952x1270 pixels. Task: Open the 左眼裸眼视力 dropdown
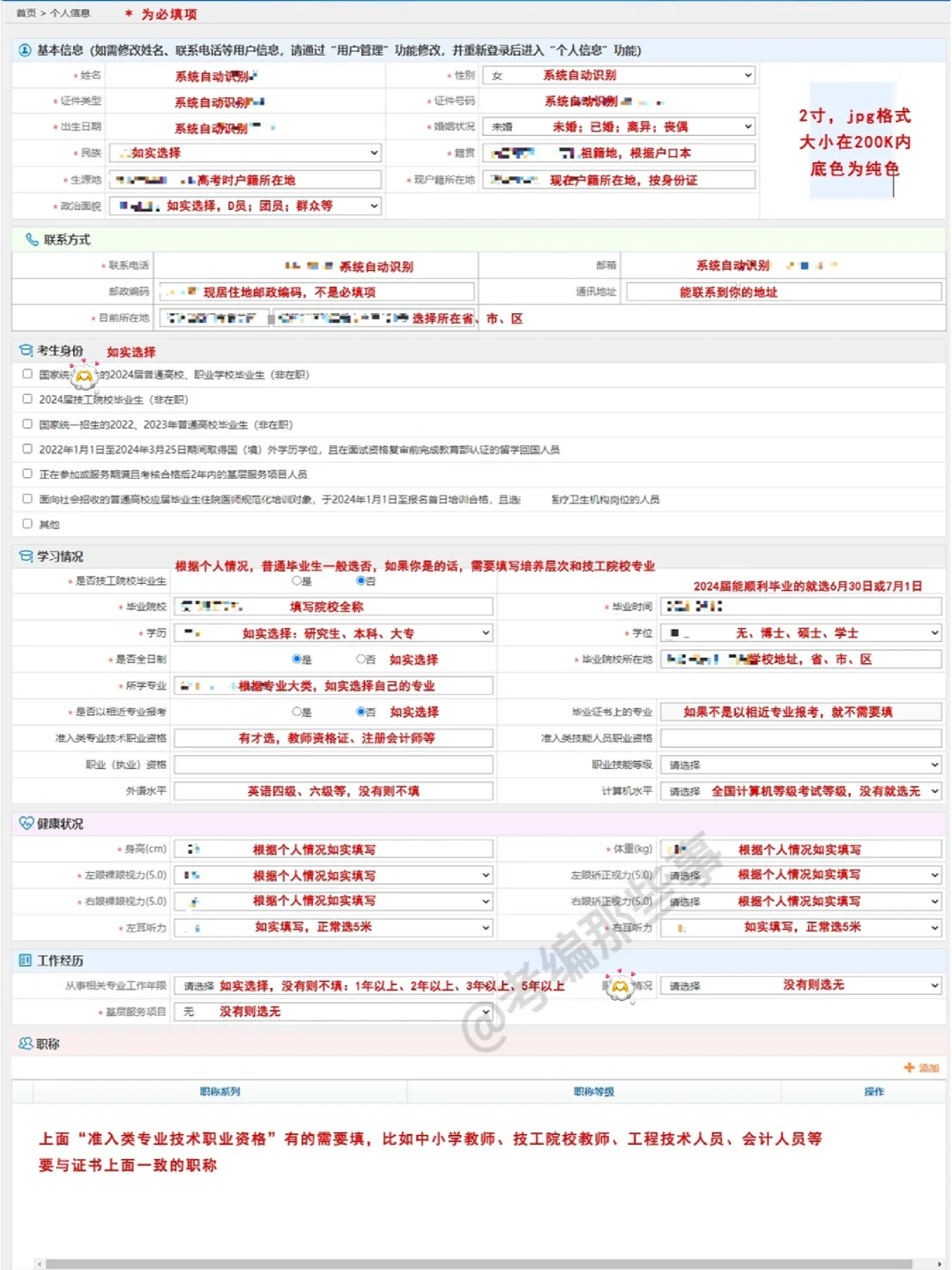333,875
